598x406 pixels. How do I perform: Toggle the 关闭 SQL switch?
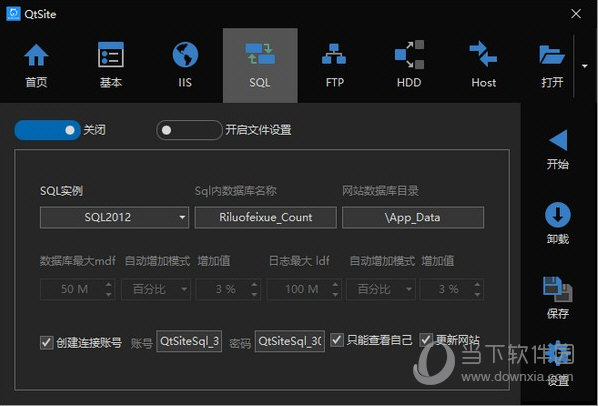(47, 130)
